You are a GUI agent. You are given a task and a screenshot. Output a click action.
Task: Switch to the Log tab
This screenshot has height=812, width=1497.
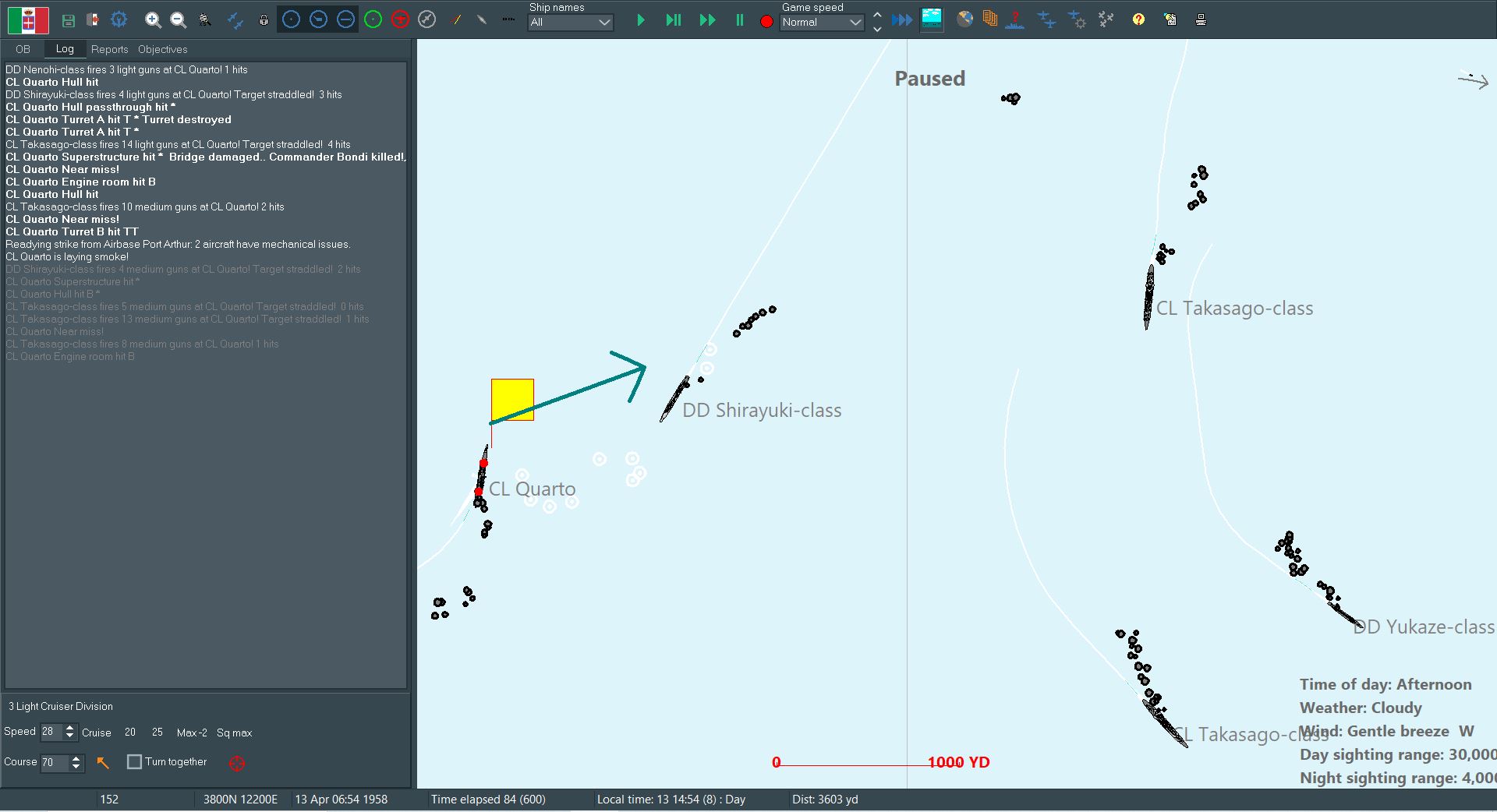click(x=65, y=48)
